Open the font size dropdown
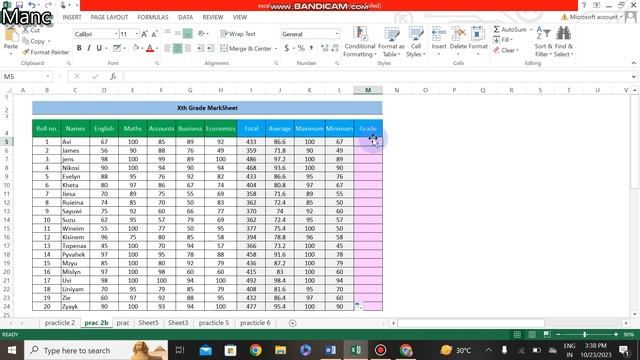Viewport: 640px width, 360px height. [136, 34]
